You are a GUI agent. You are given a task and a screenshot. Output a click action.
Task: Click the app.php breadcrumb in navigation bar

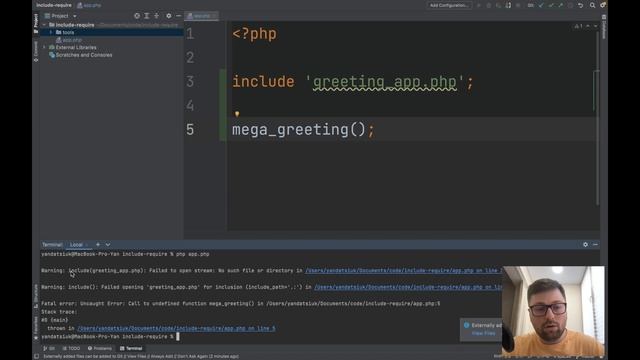(89, 5)
